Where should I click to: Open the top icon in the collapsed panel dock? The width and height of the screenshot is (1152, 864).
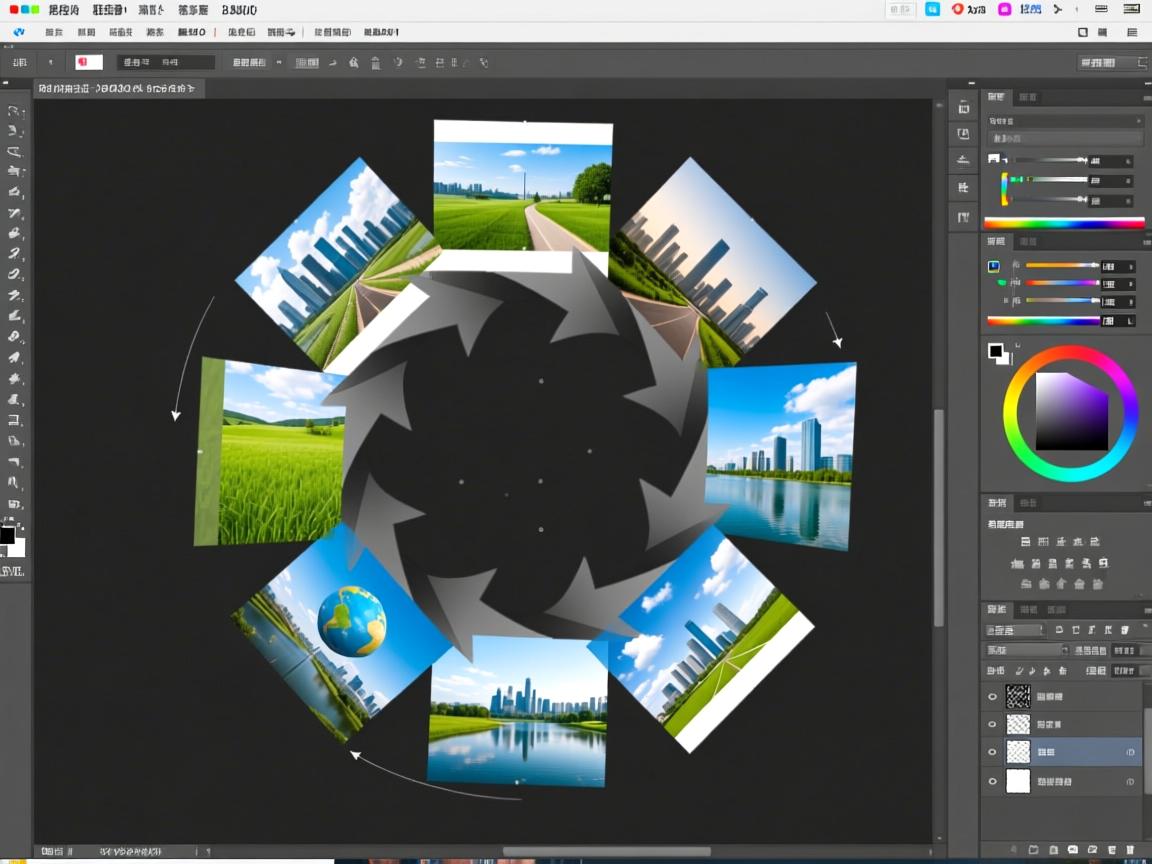[963, 108]
